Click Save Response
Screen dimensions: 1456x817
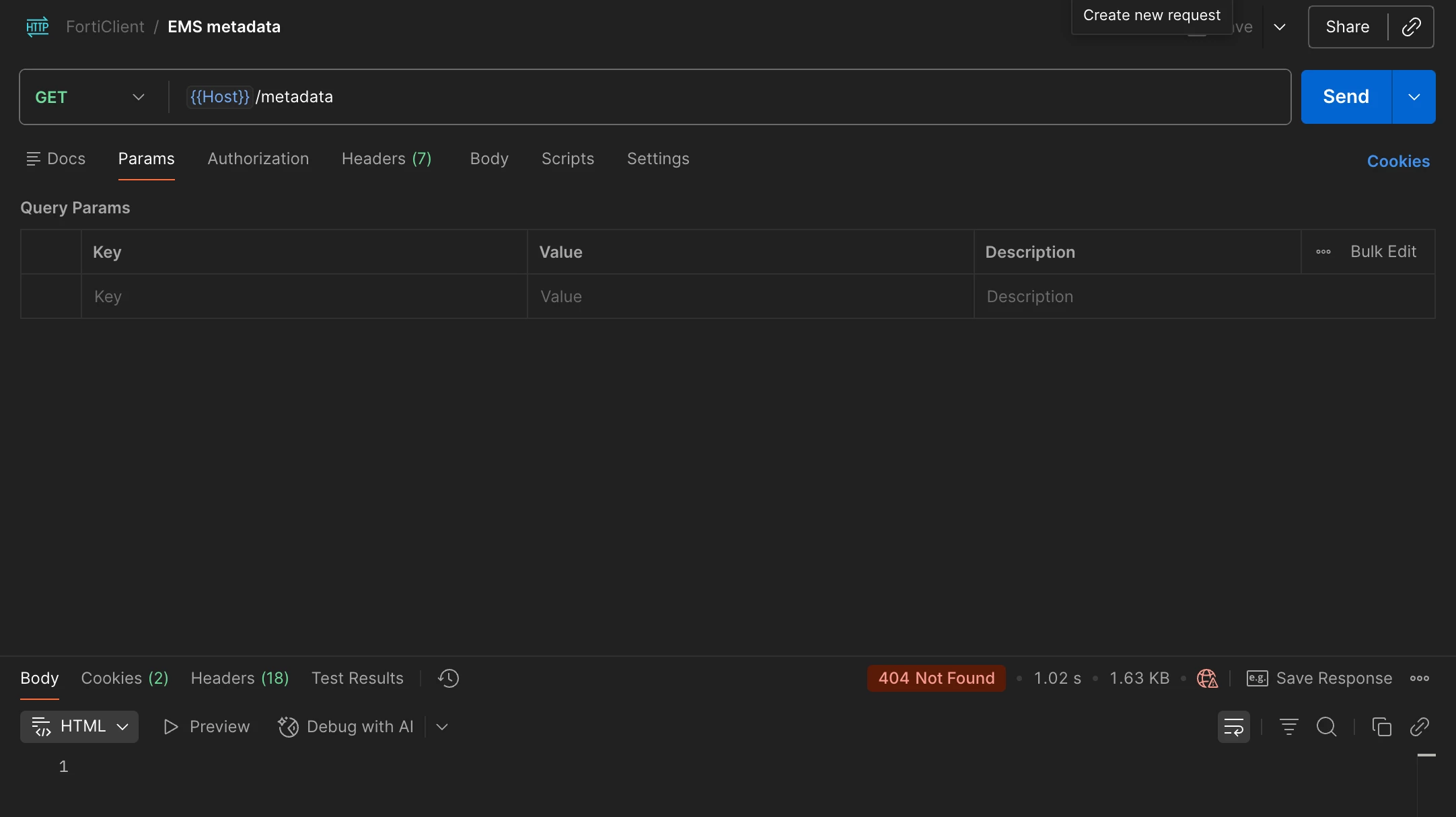(x=1334, y=678)
